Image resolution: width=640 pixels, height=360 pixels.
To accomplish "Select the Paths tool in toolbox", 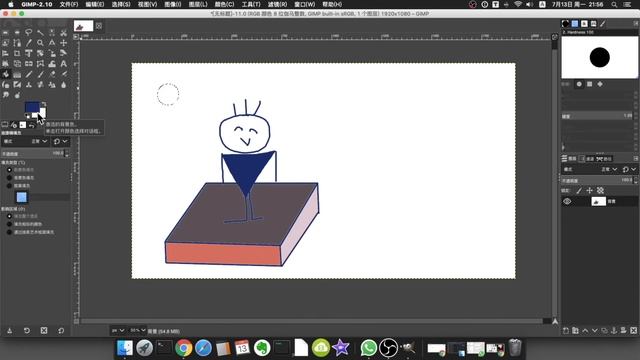I will 17,43.
